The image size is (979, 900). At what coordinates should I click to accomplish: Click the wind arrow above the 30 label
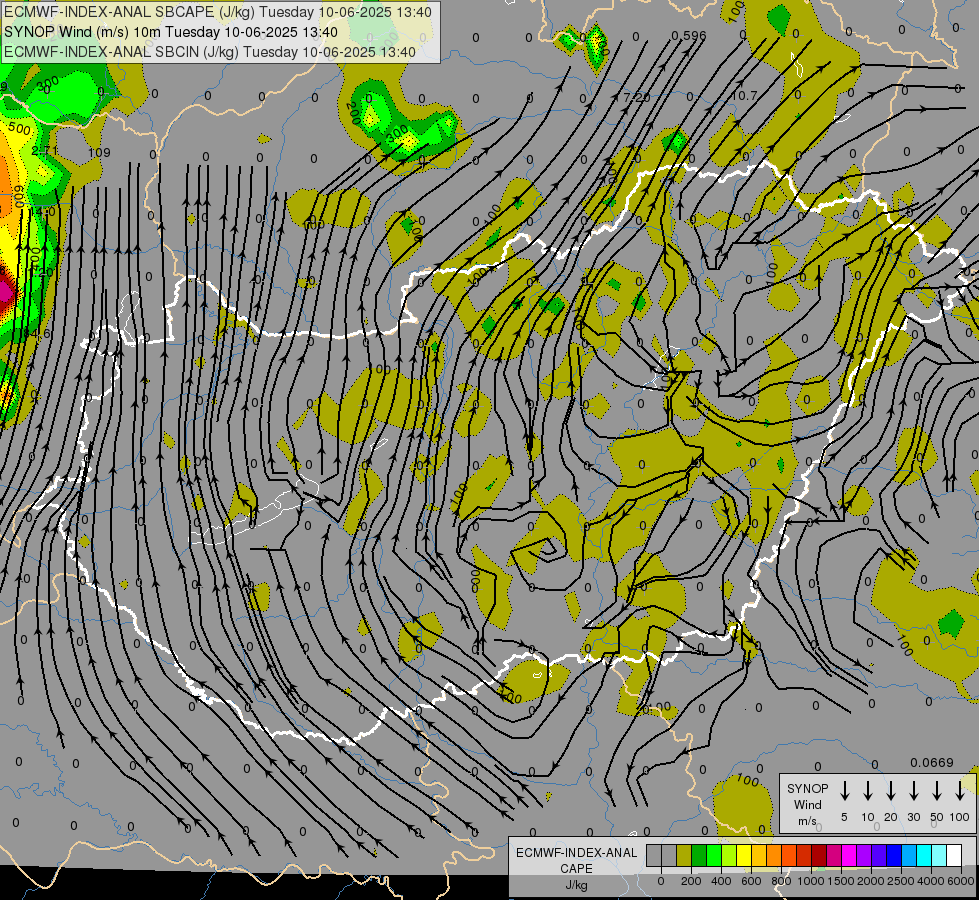point(913,790)
